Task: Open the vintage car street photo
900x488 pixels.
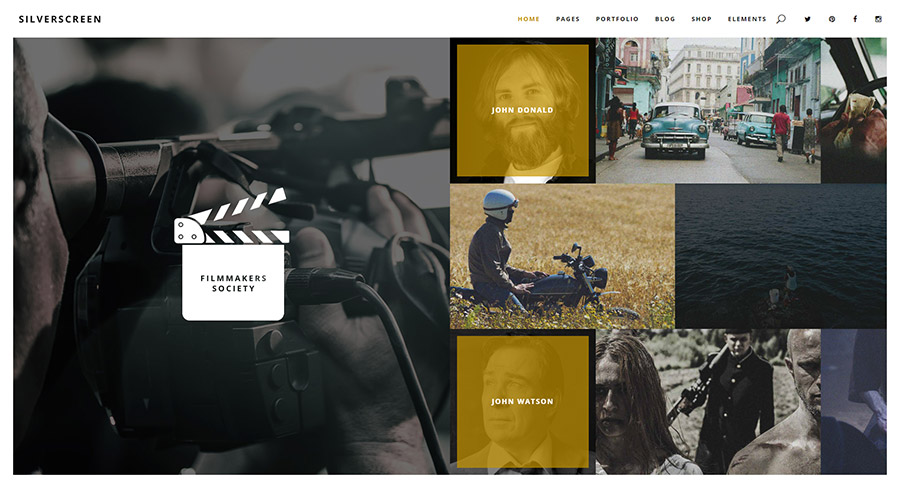Action: (708, 110)
